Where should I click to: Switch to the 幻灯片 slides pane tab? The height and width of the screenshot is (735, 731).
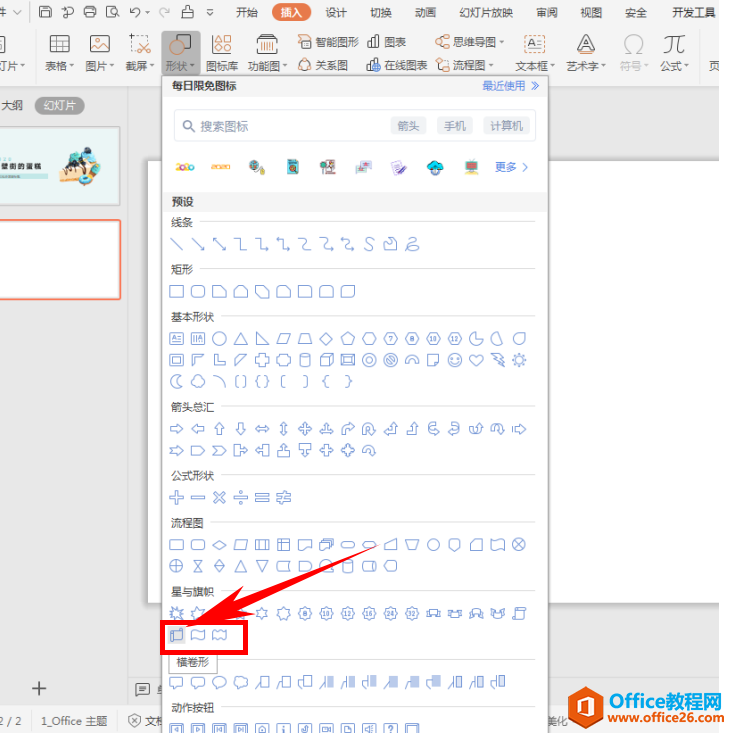[60, 105]
